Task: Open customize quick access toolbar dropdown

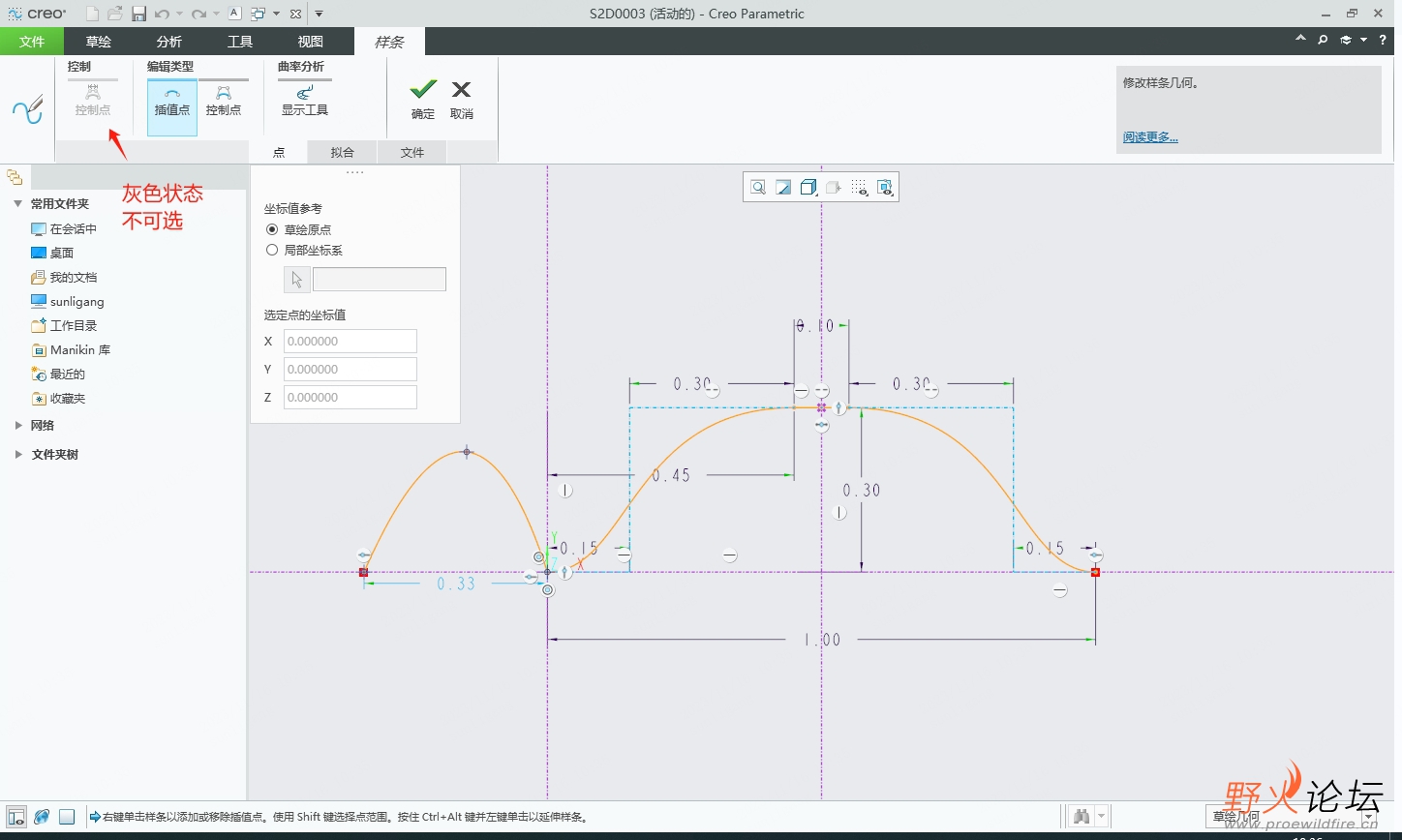Action: pyautogui.click(x=320, y=14)
